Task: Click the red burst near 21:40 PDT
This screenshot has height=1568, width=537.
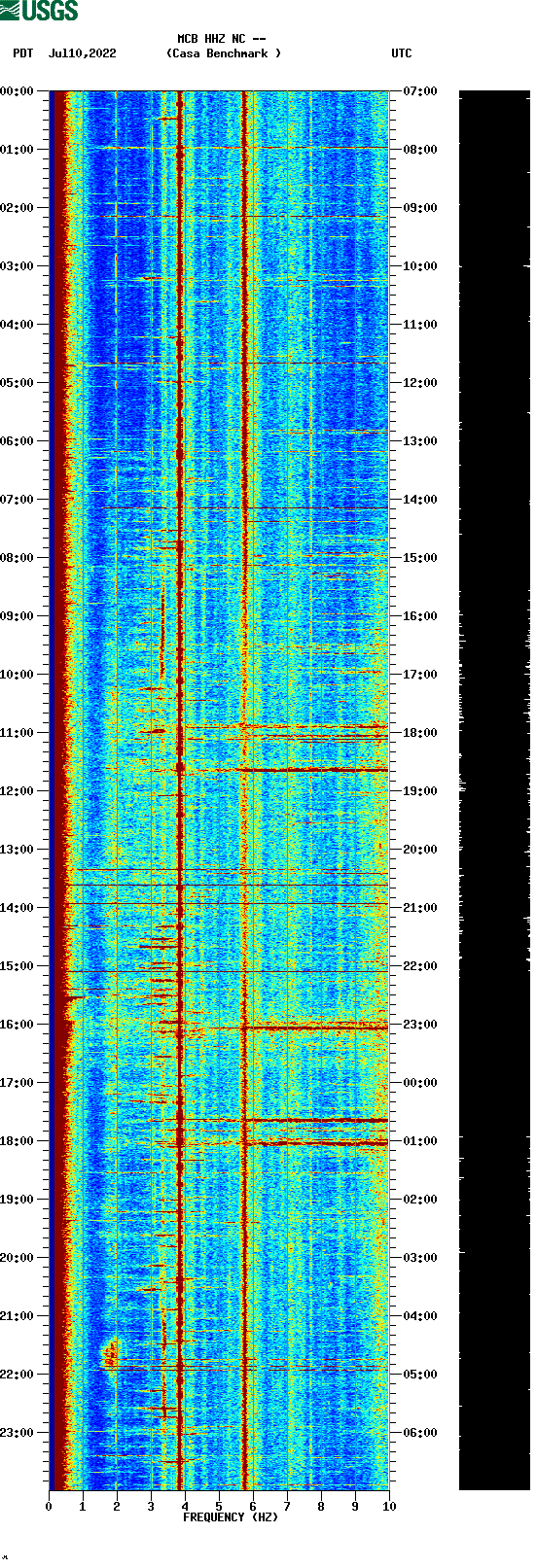Action: 110,1352
